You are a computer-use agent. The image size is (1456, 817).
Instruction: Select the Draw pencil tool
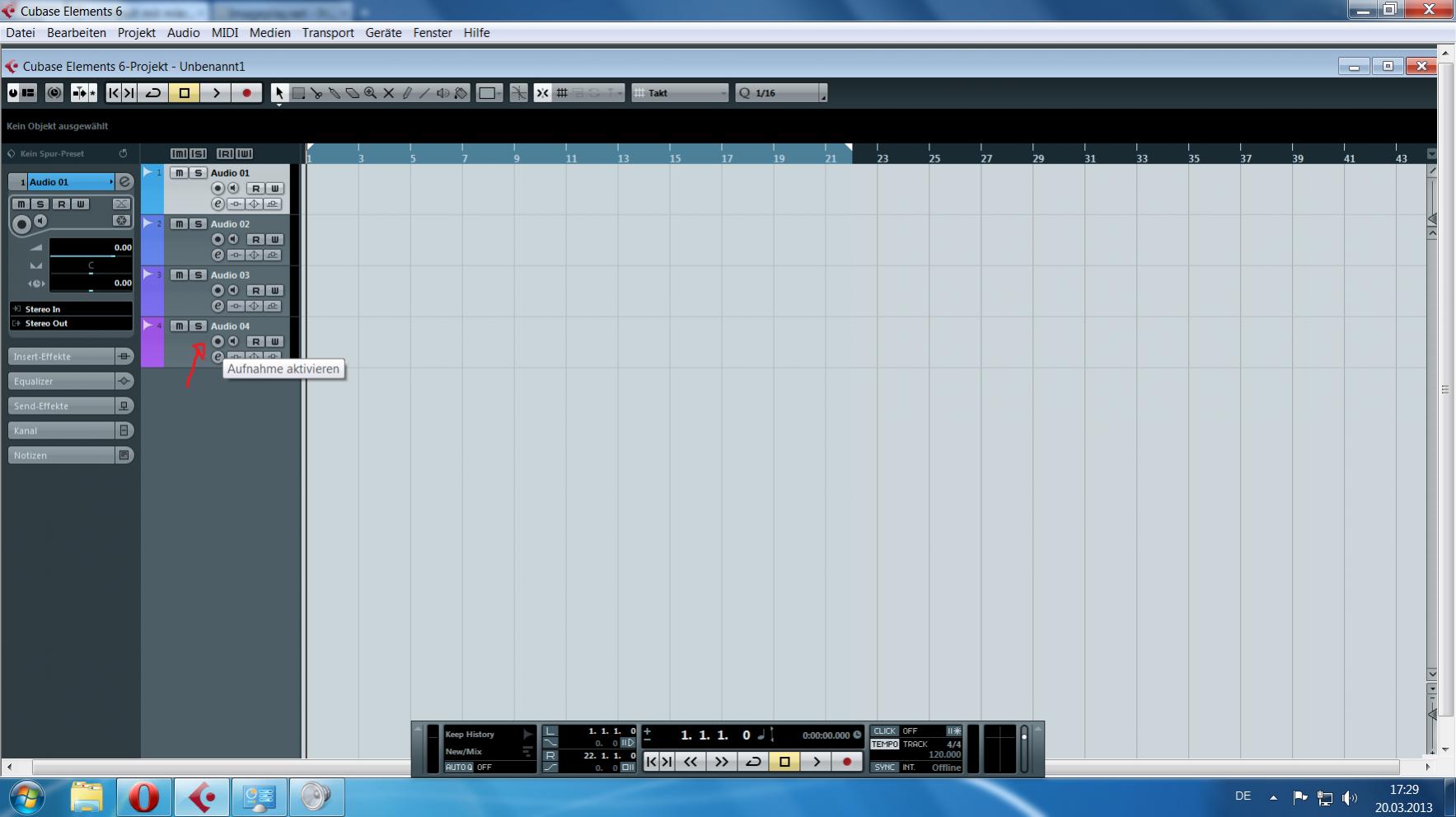point(407,93)
